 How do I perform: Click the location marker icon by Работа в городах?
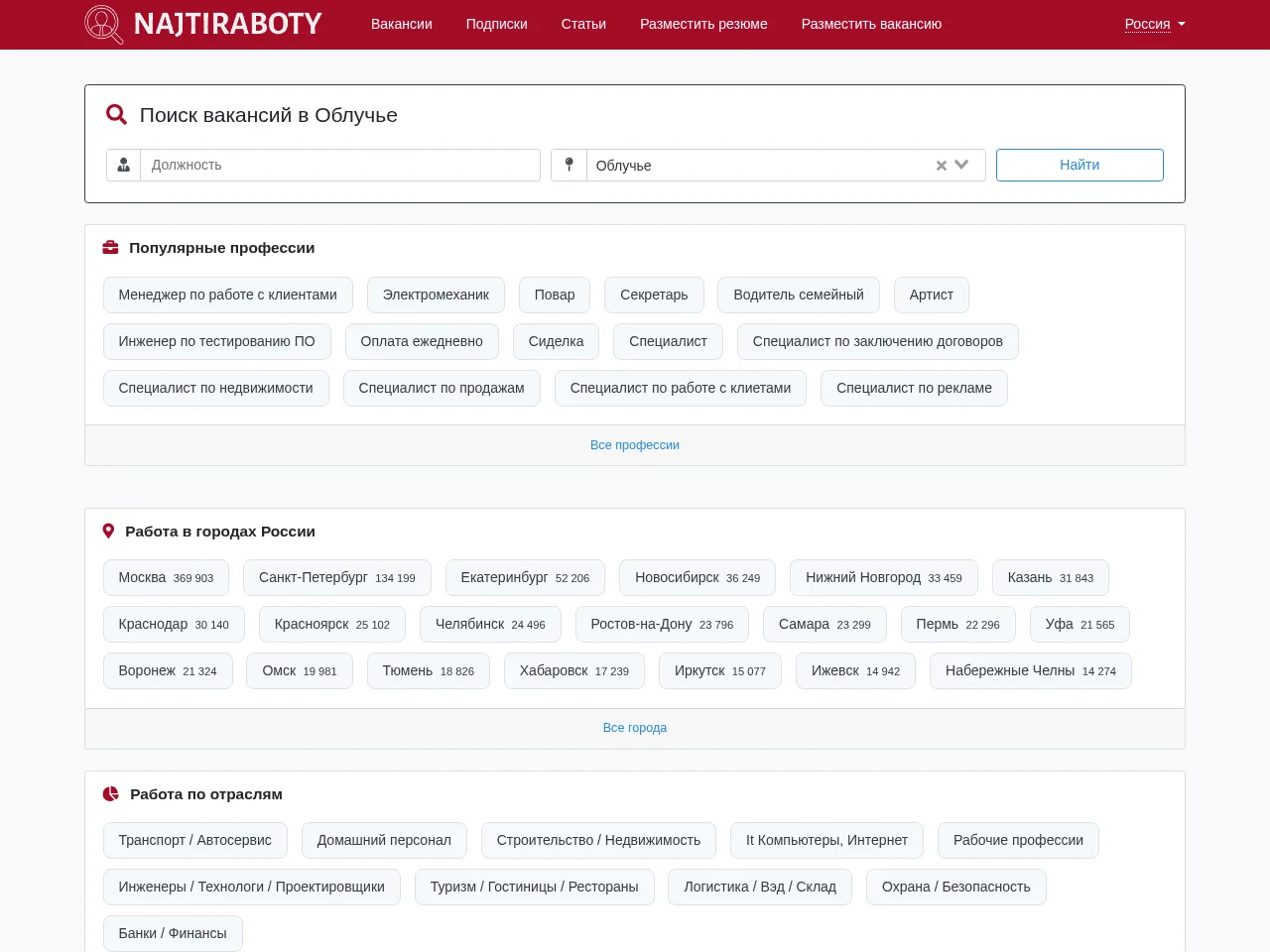click(109, 532)
